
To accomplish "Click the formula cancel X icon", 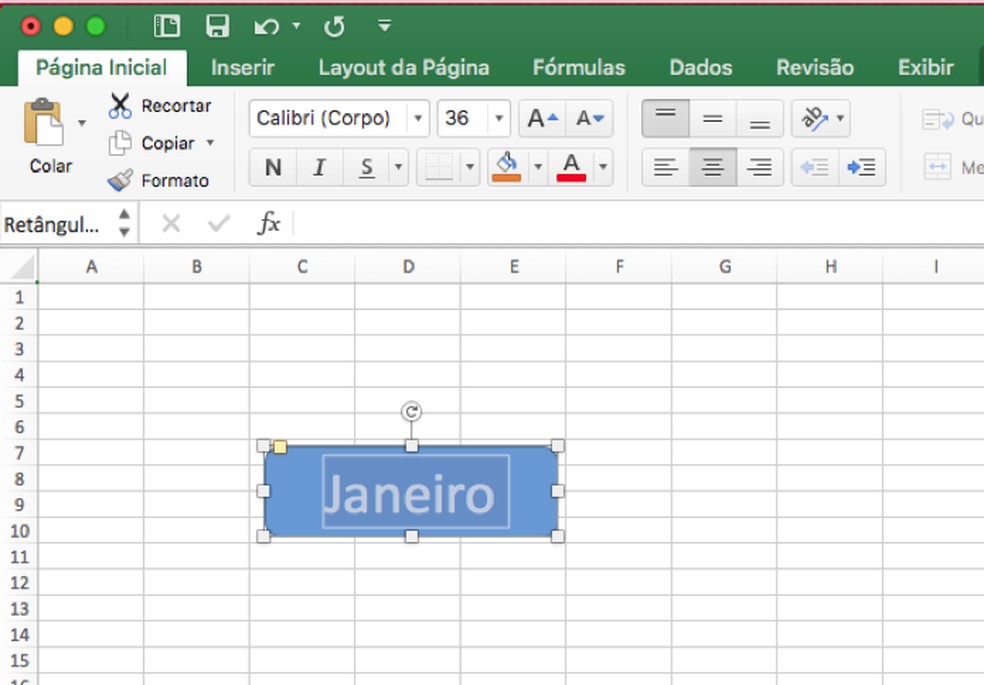I will click(171, 223).
